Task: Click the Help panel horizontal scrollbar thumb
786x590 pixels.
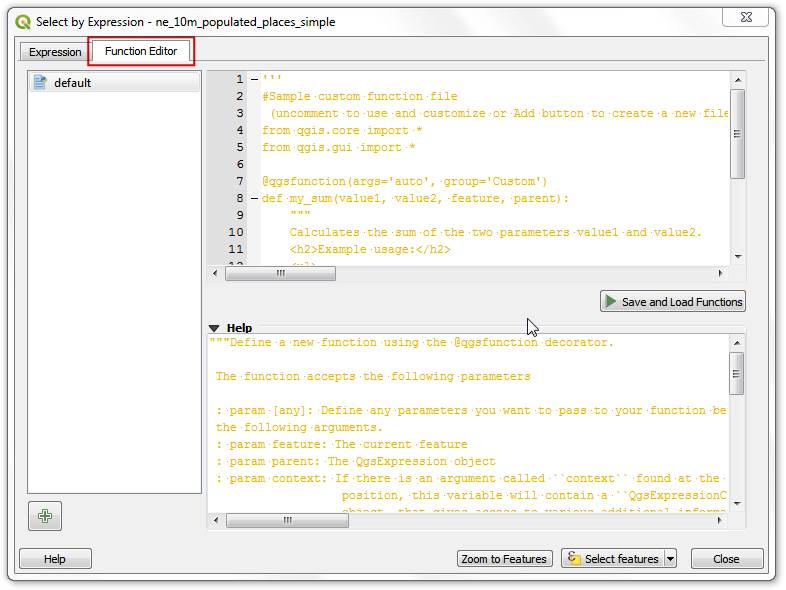Action: coord(287,520)
